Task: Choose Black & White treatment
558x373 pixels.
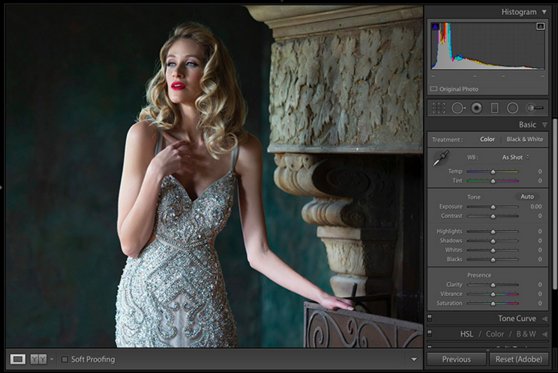Action: click(525, 139)
